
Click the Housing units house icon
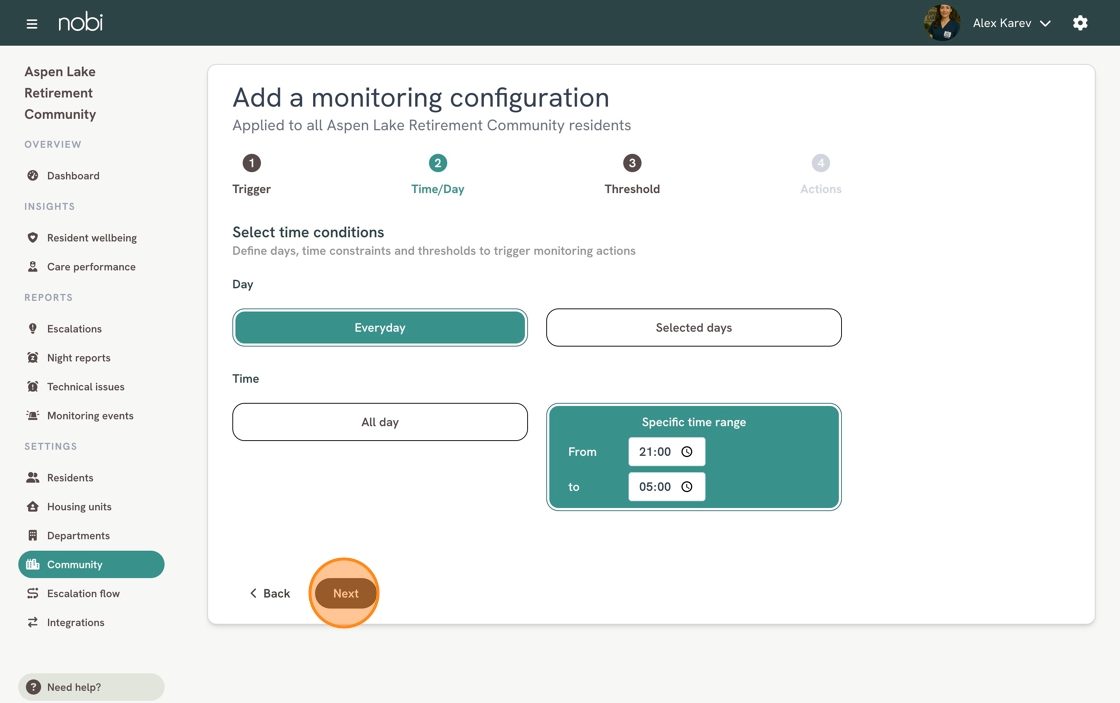(32, 507)
